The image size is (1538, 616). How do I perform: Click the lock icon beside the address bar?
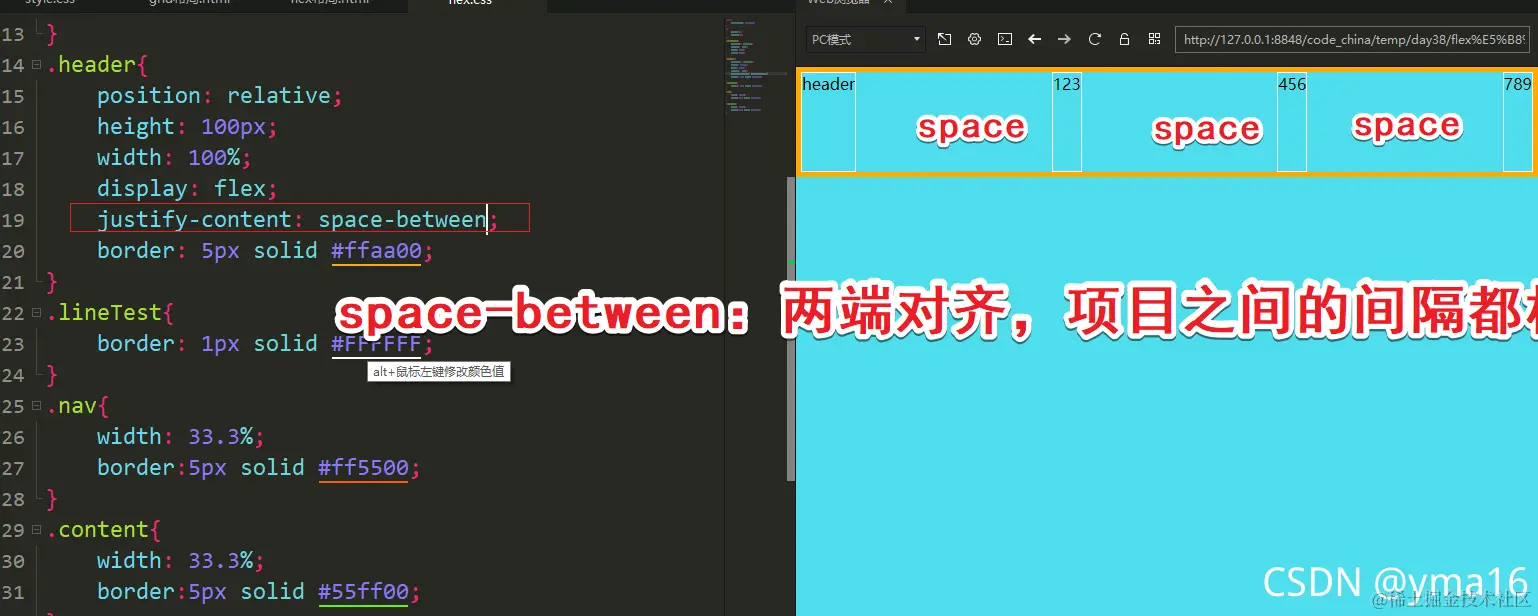[1124, 39]
